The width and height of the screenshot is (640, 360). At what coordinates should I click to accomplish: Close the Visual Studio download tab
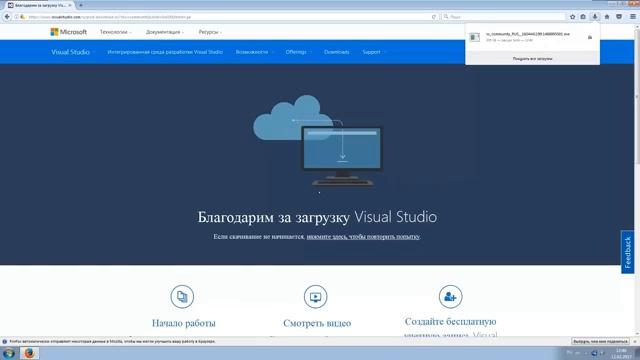coord(70,5)
